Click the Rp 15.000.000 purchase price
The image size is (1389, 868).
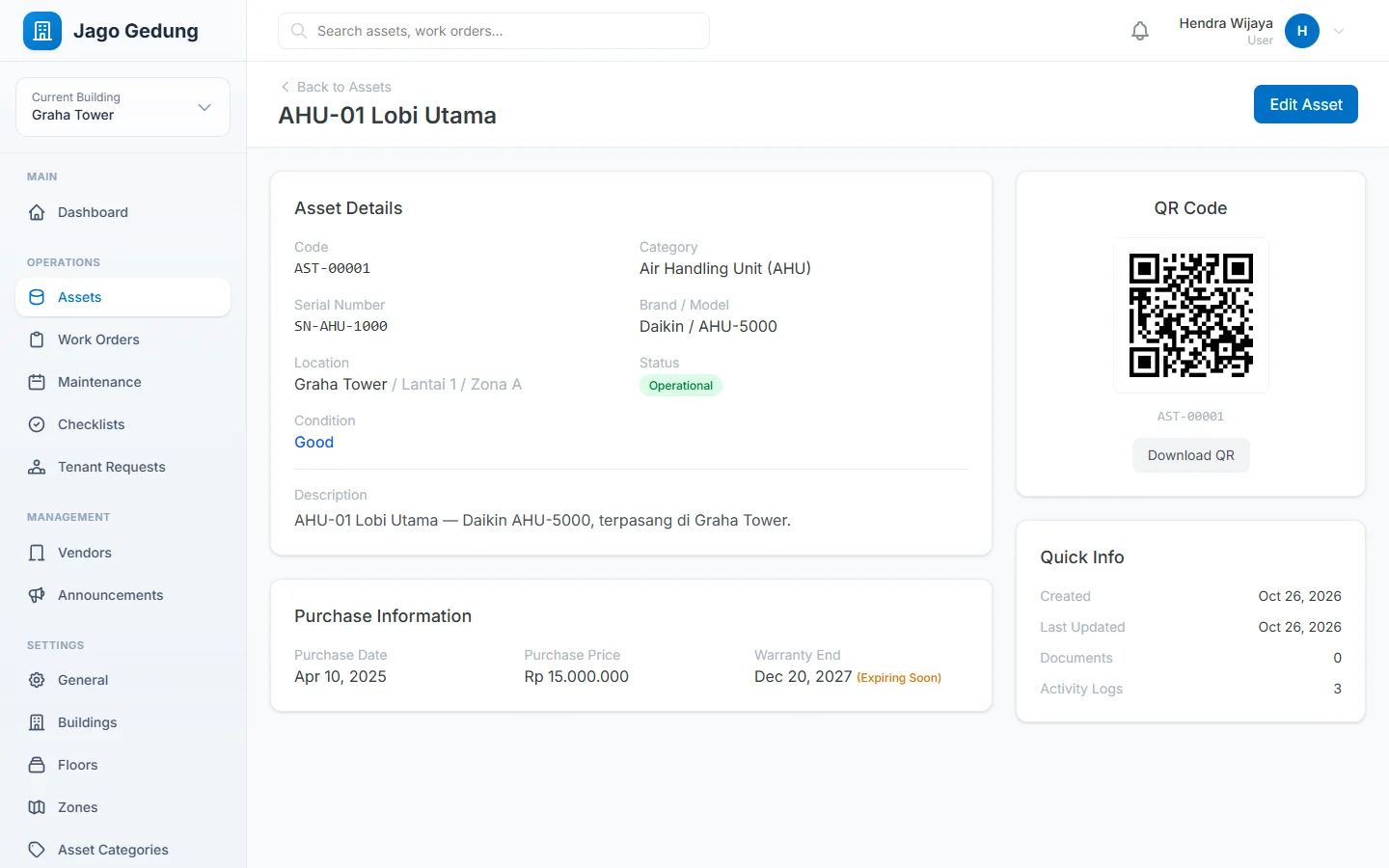click(577, 676)
